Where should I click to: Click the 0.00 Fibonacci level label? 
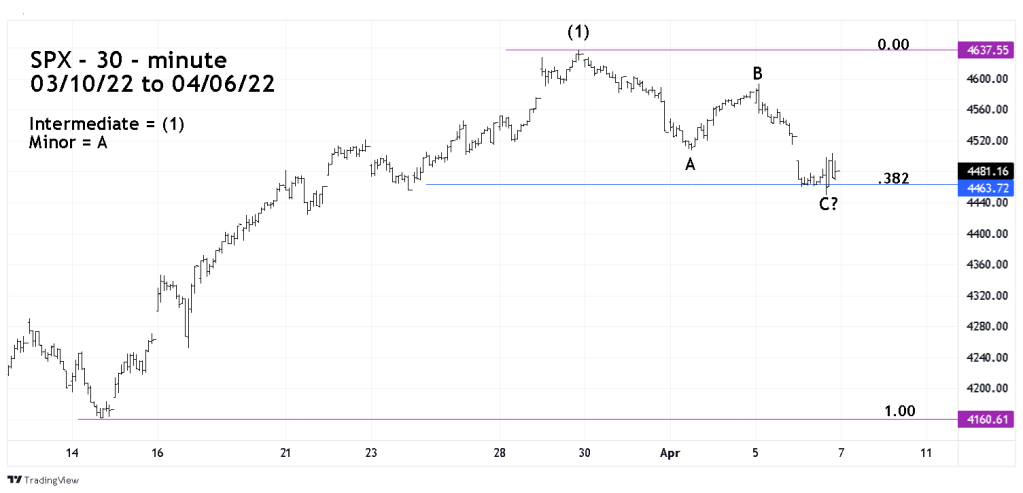[x=893, y=45]
